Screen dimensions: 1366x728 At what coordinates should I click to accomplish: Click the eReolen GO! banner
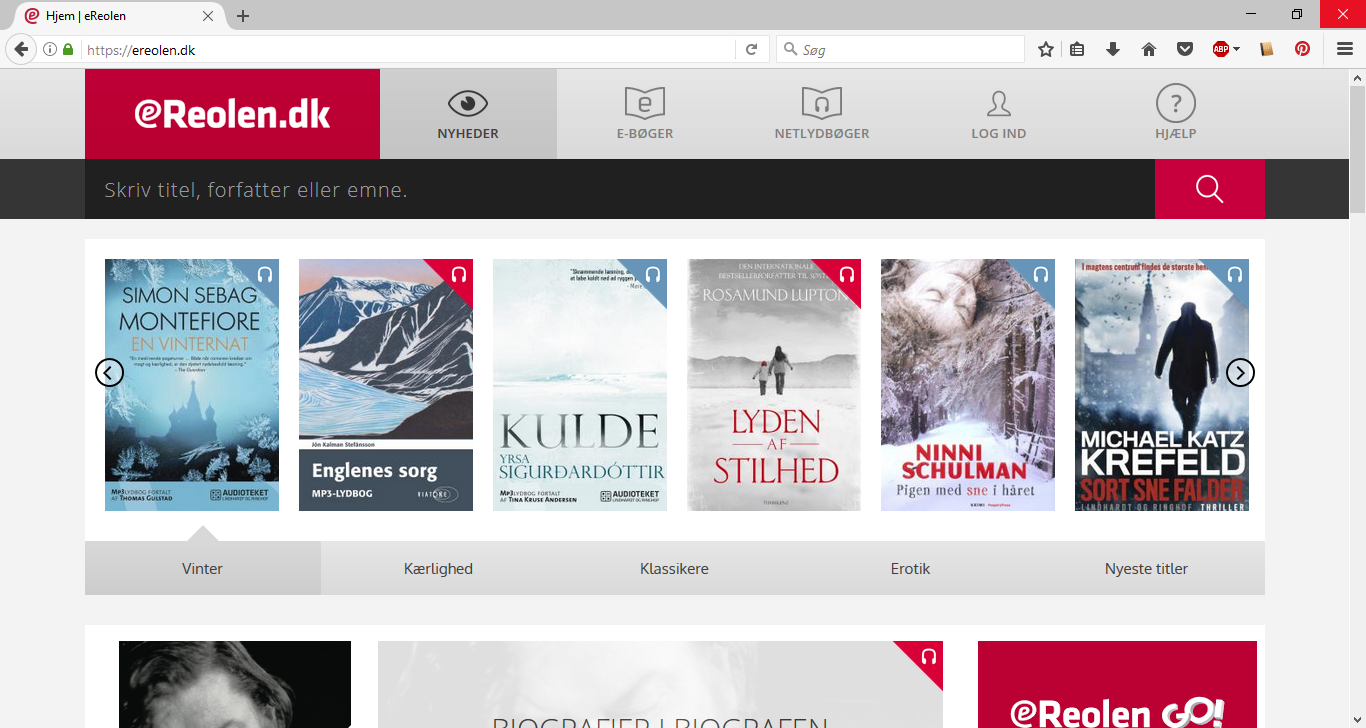click(1117, 684)
